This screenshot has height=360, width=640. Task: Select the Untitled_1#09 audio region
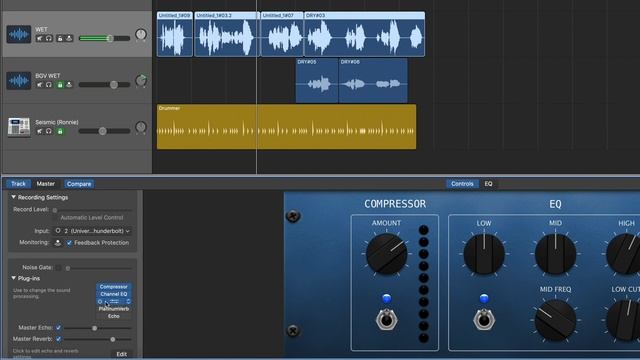pos(175,34)
